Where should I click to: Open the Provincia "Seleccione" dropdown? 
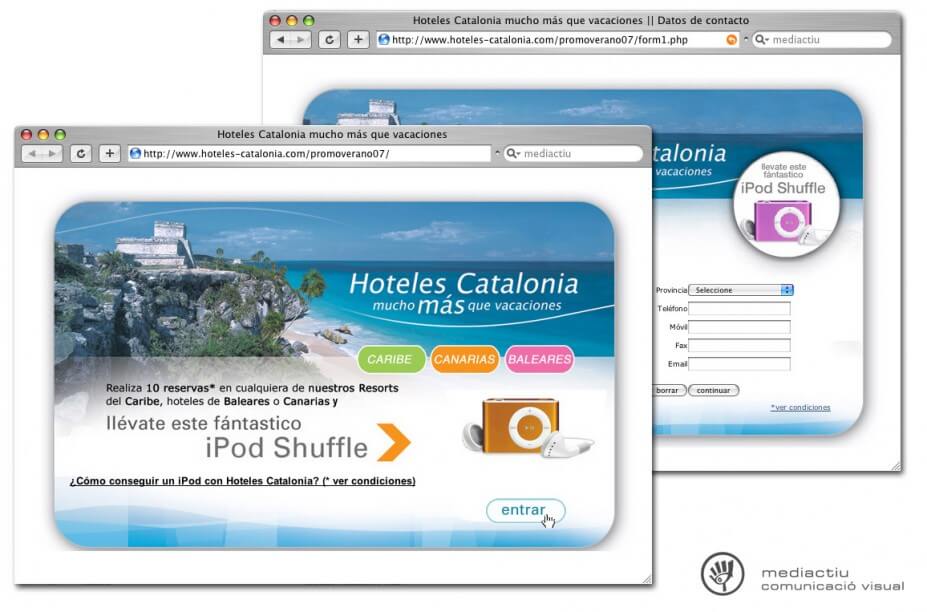tap(740, 290)
